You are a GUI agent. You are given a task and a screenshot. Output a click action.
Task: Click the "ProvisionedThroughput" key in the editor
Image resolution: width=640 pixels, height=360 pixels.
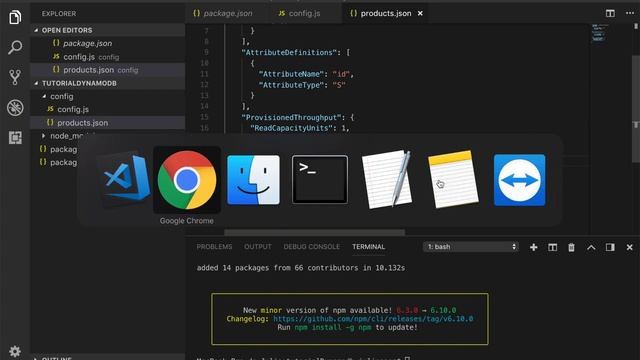pos(291,118)
